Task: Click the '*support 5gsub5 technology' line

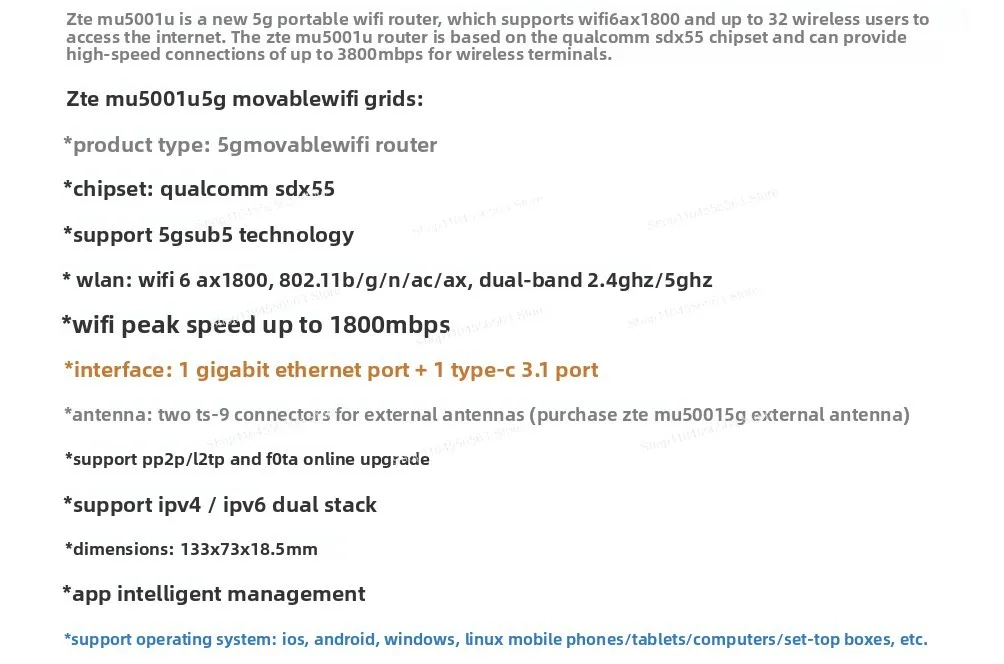Action: tap(208, 235)
